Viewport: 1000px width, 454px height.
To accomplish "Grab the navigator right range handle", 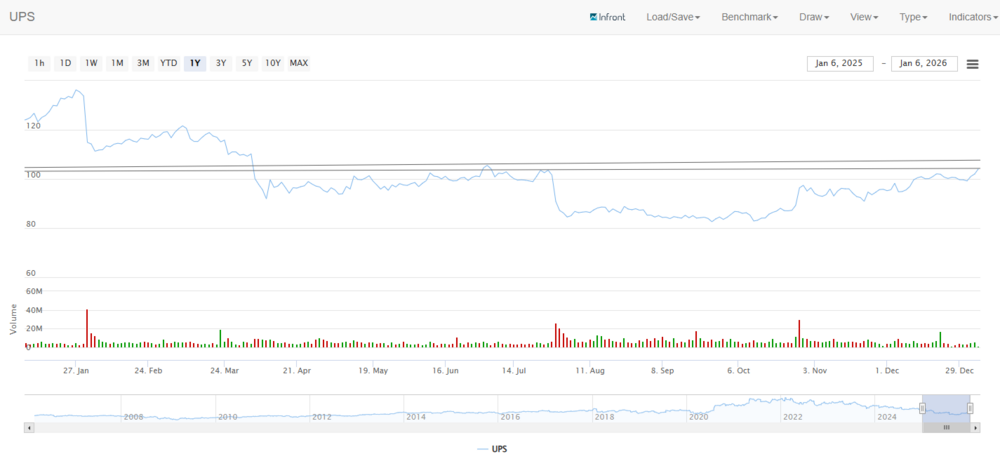I will pos(970,409).
